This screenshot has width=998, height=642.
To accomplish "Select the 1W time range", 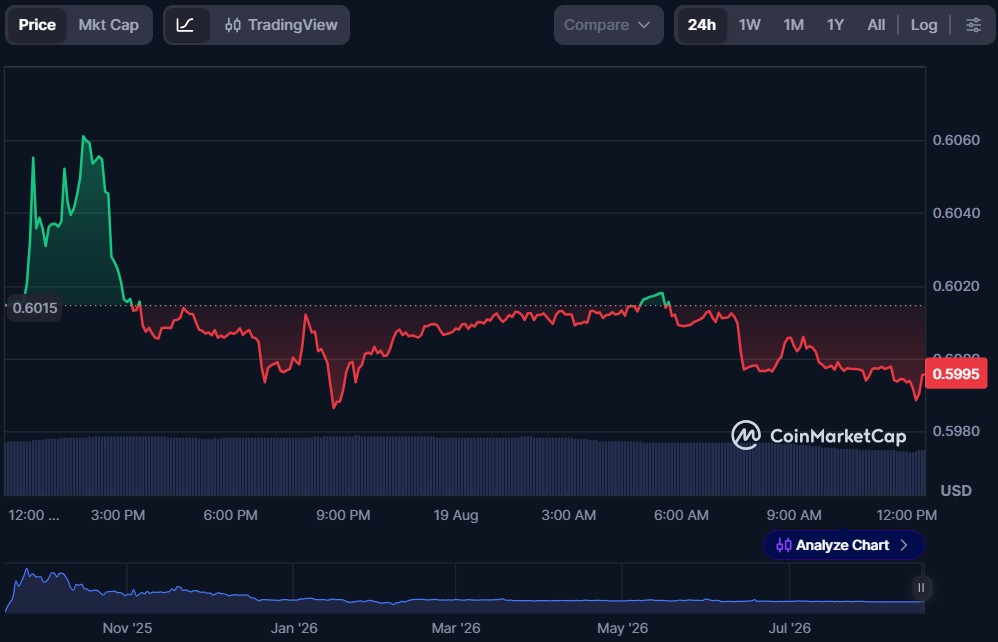I will pyautogui.click(x=750, y=25).
